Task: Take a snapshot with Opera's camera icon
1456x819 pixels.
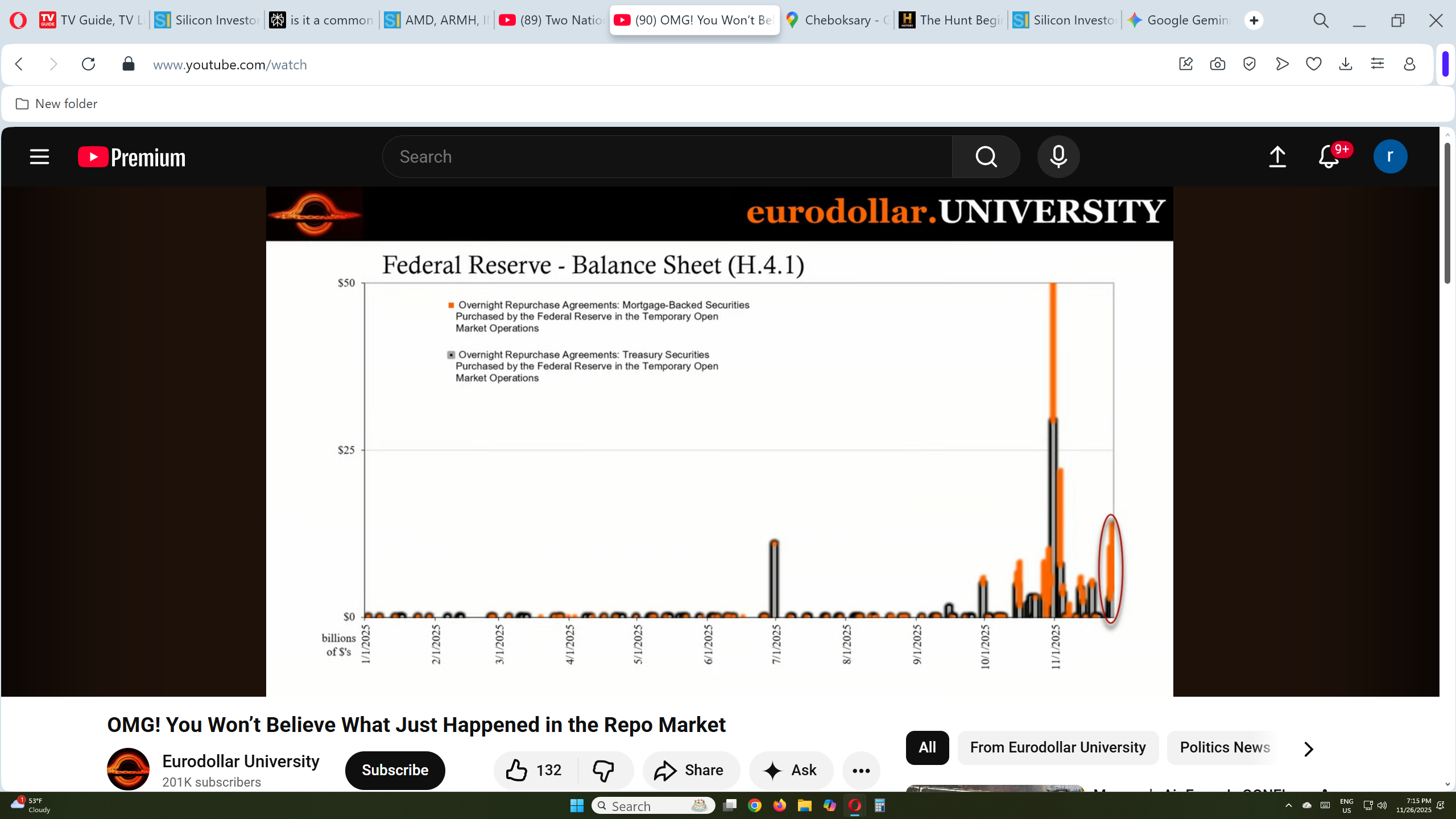Action: tap(1217, 64)
